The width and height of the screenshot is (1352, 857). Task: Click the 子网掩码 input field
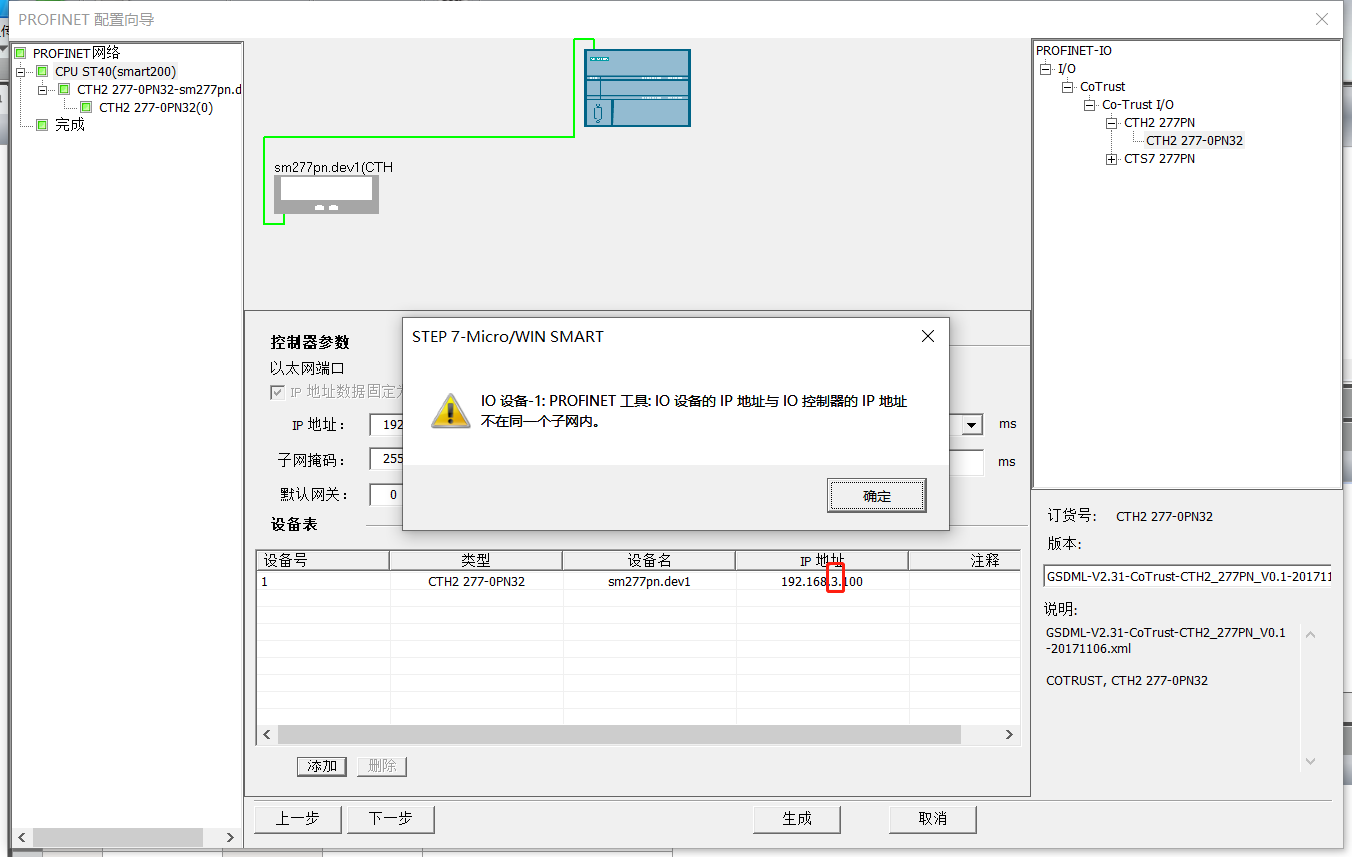click(x=386, y=461)
